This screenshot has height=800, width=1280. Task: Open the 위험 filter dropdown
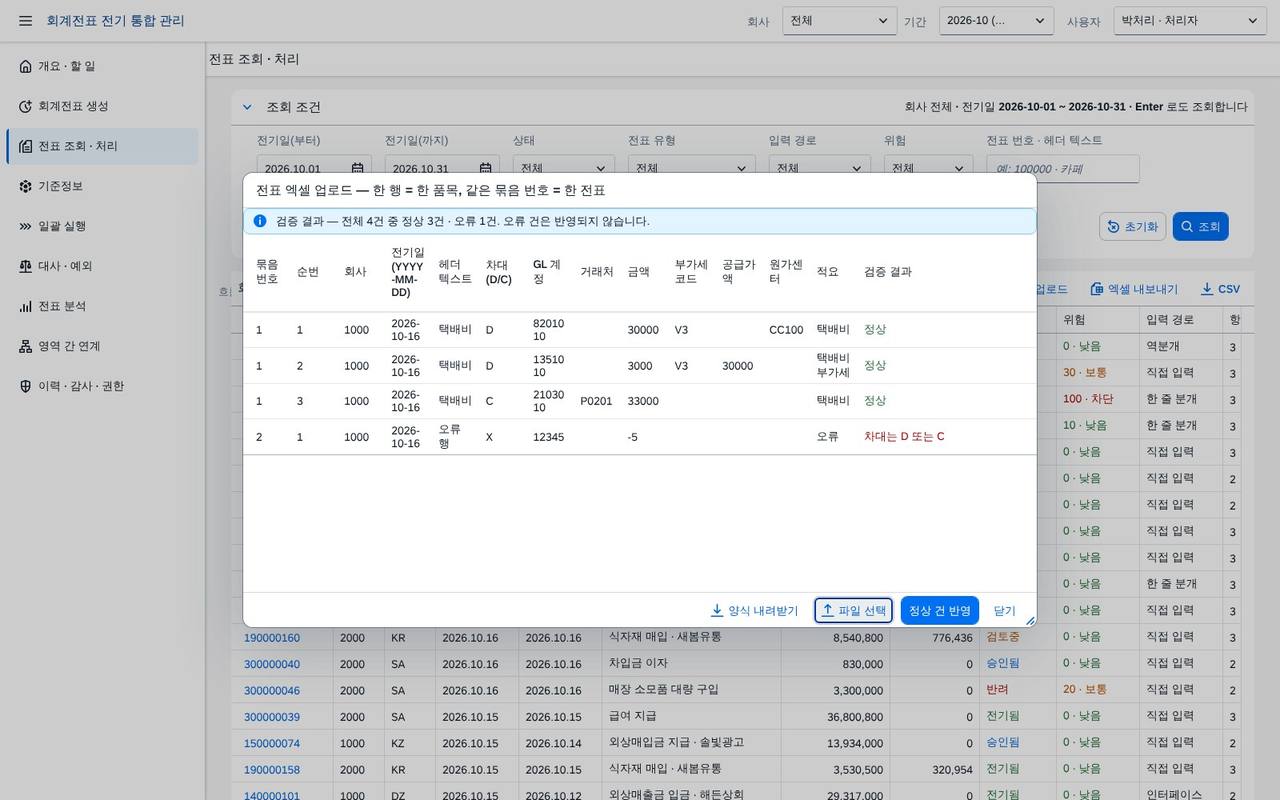pos(928,169)
